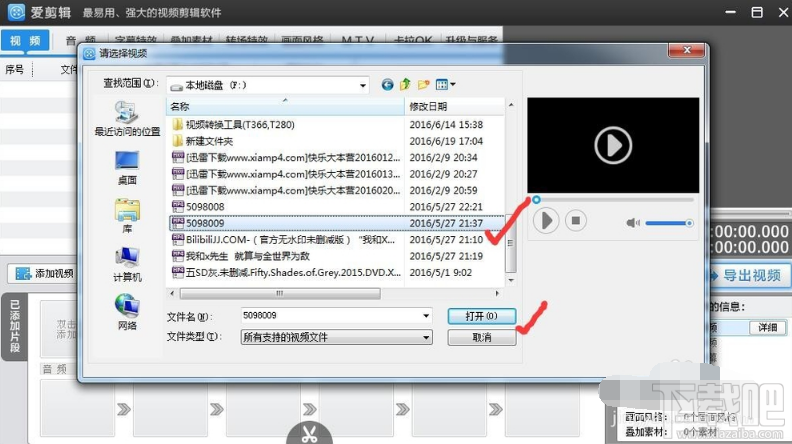Click the 取消 button
The width and height of the screenshot is (792, 444).
click(x=481, y=337)
